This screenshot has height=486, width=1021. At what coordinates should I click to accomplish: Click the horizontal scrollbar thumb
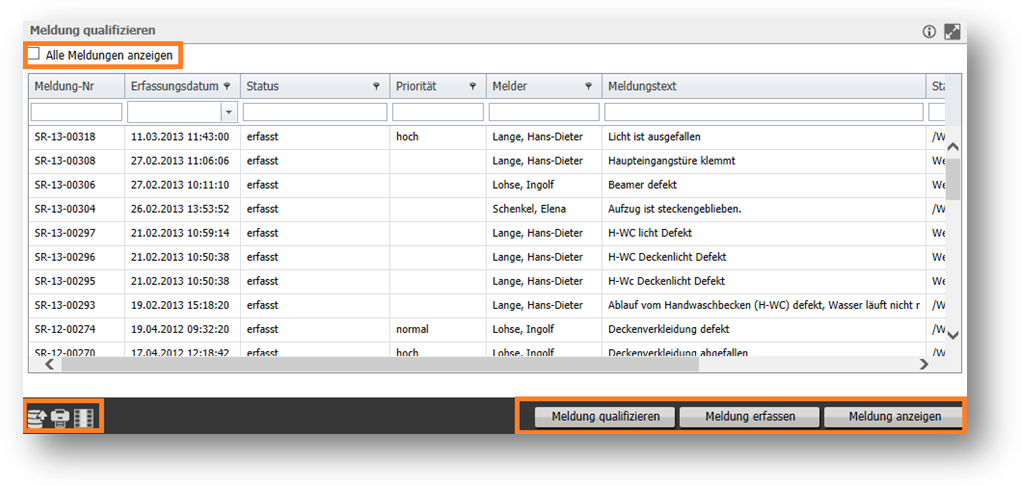(380, 365)
